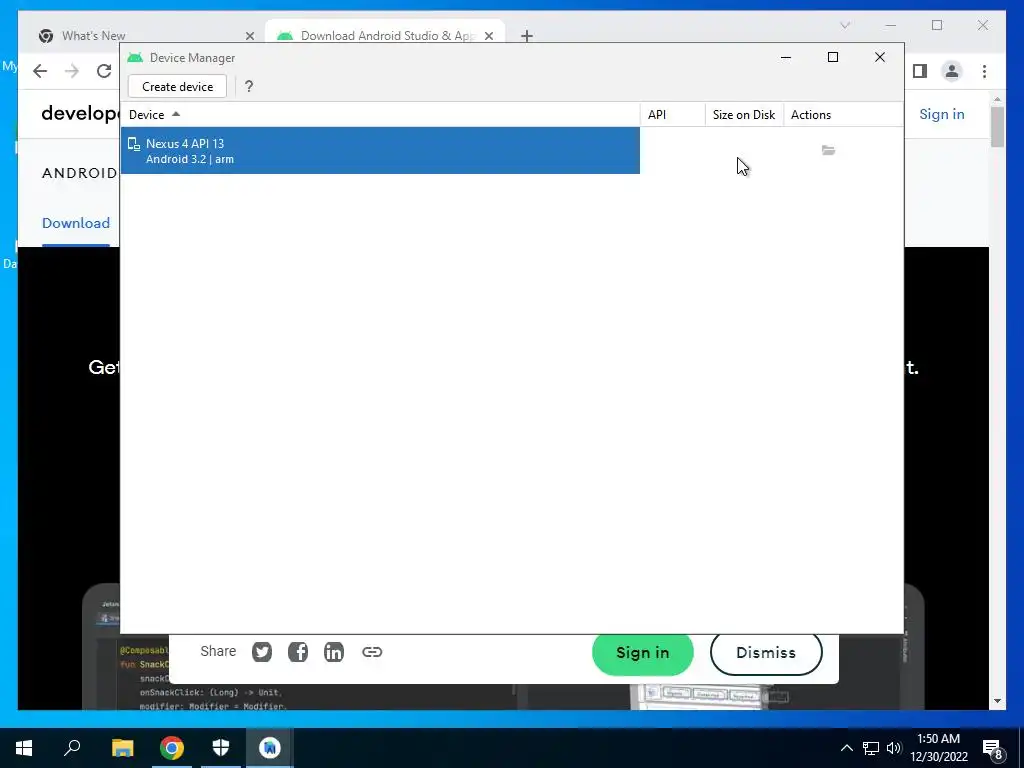
Task: Close the Device Manager window
Action: (x=880, y=57)
